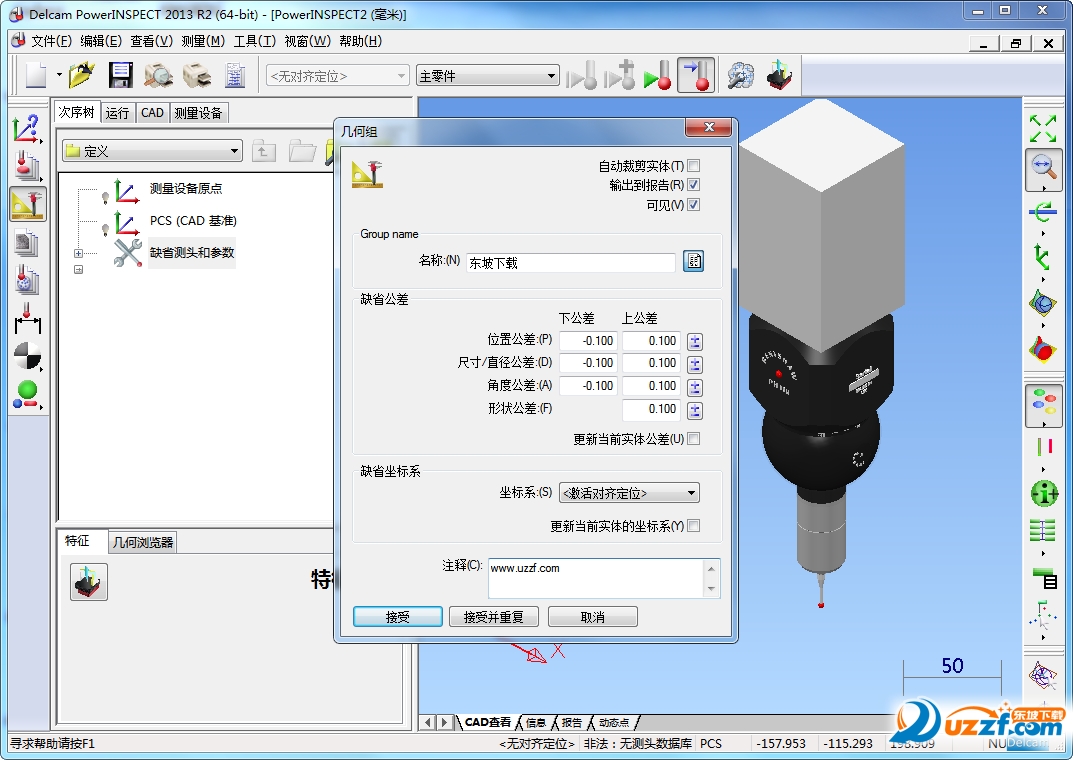Viewport: 1073px width, 760px height.
Task: Switch to the 报告 view tab
Action: [x=572, y=722]
